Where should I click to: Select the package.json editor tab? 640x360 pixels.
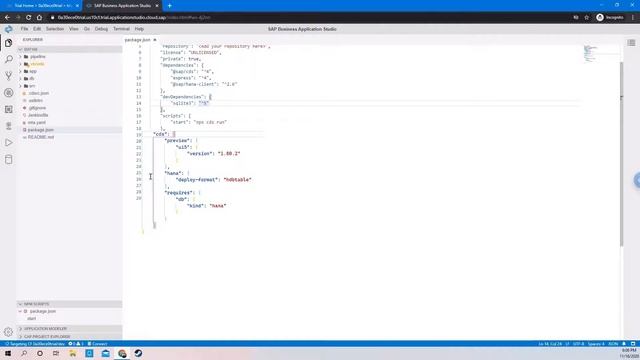(x=137, y=40)
